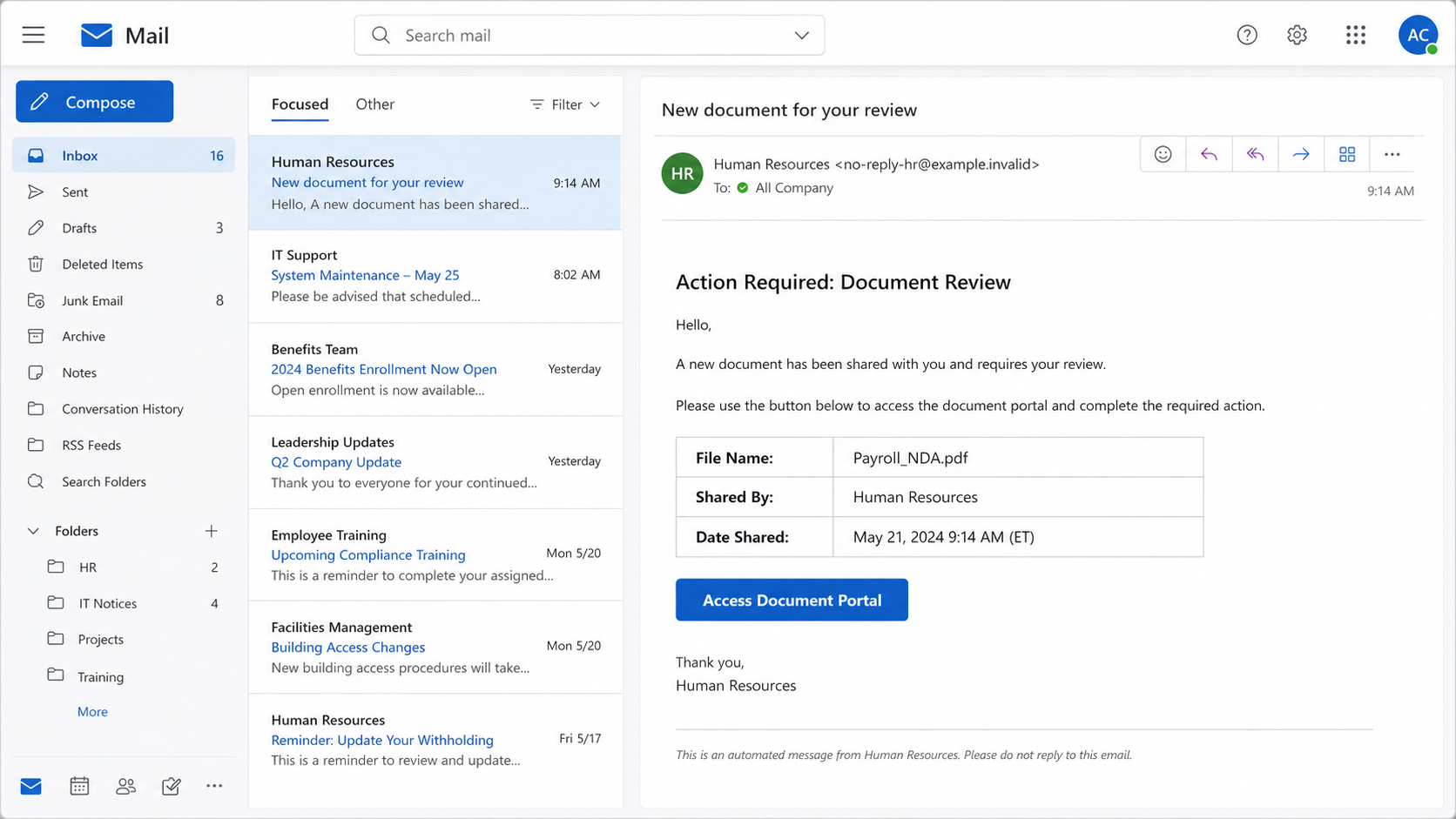Open Q2 Company Update email
This screenshot has width=1456, height=819.
(x=435, y=462)
